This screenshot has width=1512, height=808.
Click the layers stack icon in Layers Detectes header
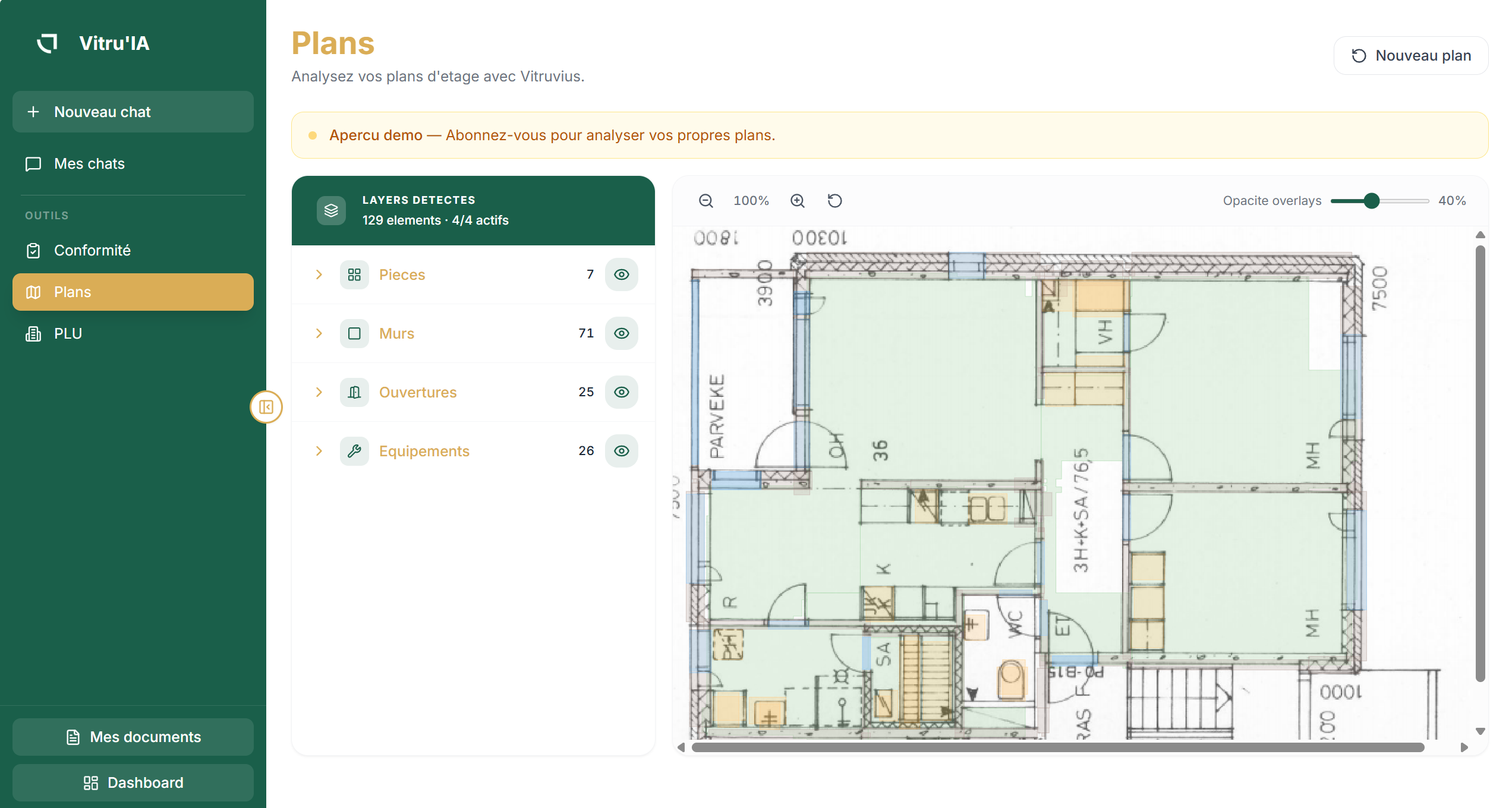pos(331,210)
